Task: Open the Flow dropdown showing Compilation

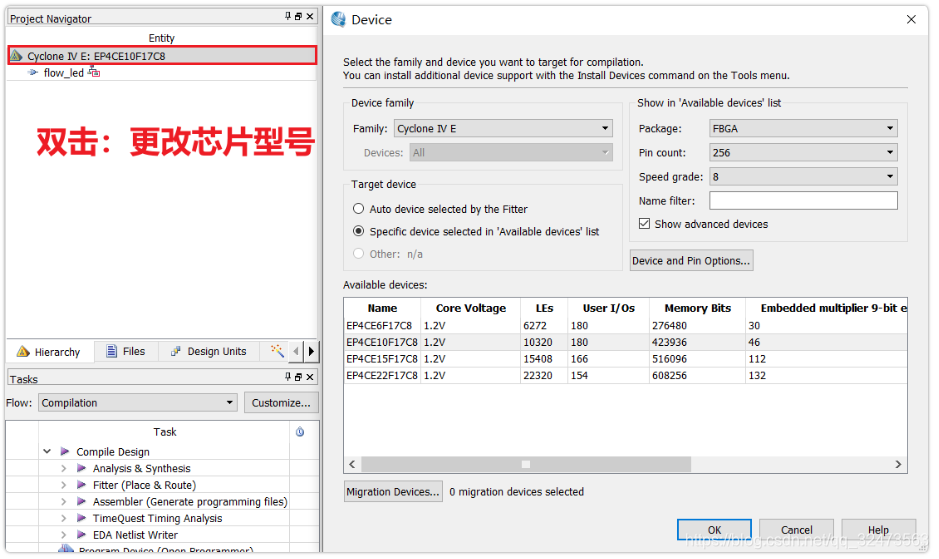Action: pyautogui.click(x=138, y=403)
